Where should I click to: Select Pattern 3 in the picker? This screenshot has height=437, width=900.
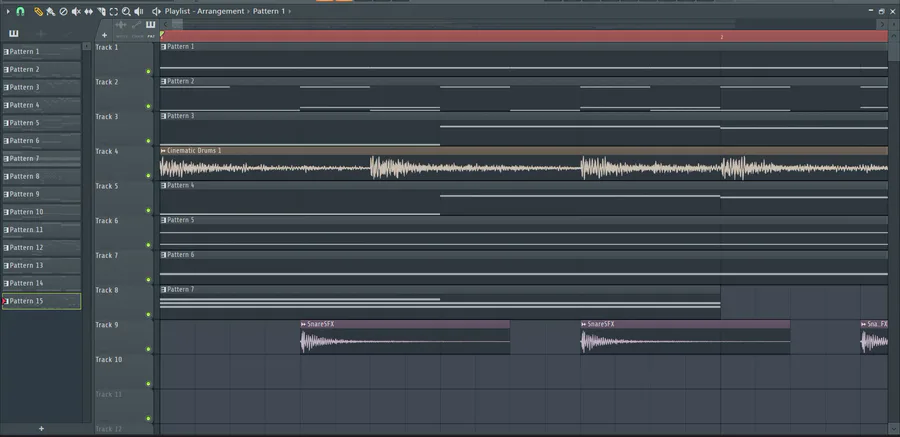(x=41, y=87)
